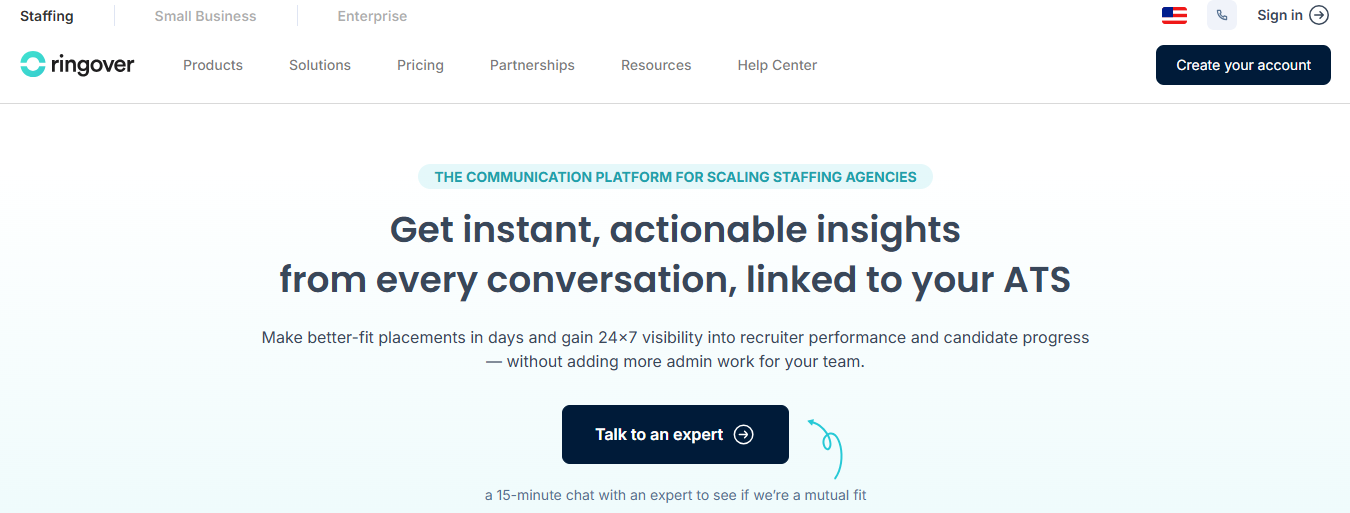Click the Create your account button

[1243, 65]
